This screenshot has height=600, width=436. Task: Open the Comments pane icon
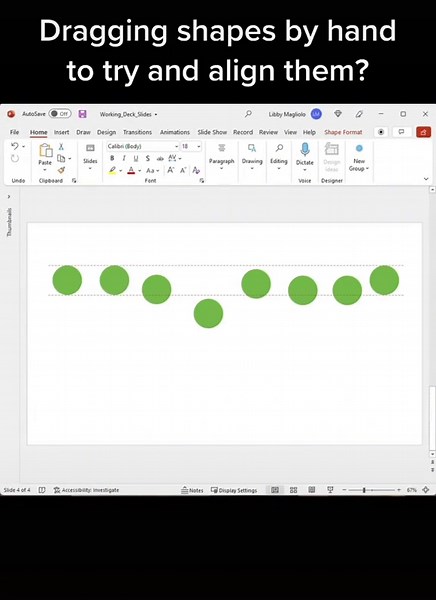tap(402, 132)
